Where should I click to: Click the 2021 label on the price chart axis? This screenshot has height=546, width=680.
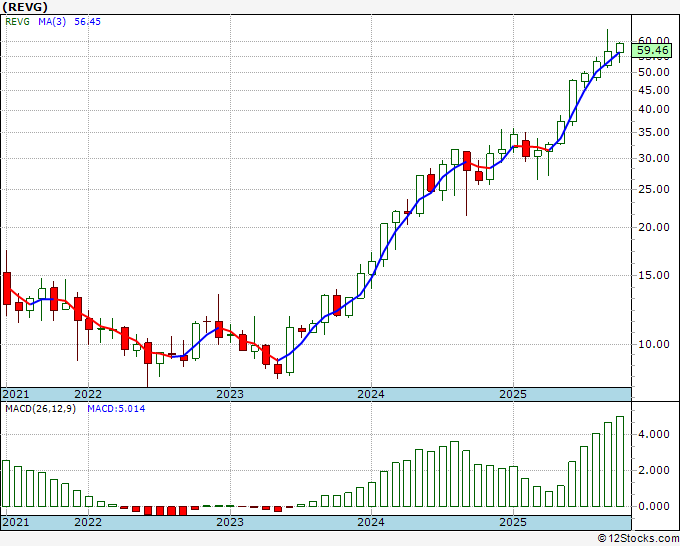(x=17, y=394)
